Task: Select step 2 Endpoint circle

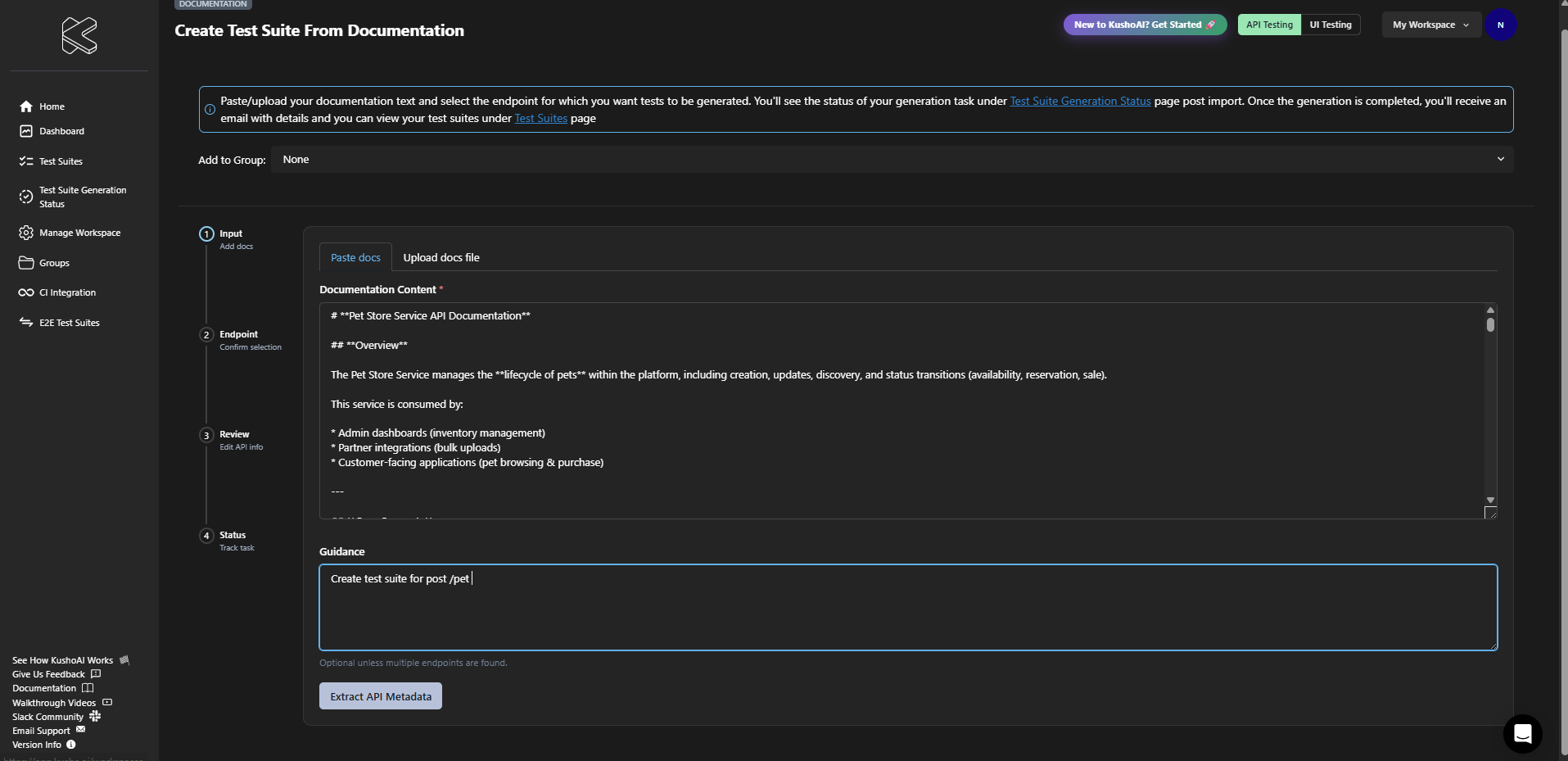Action: (206, 335)
